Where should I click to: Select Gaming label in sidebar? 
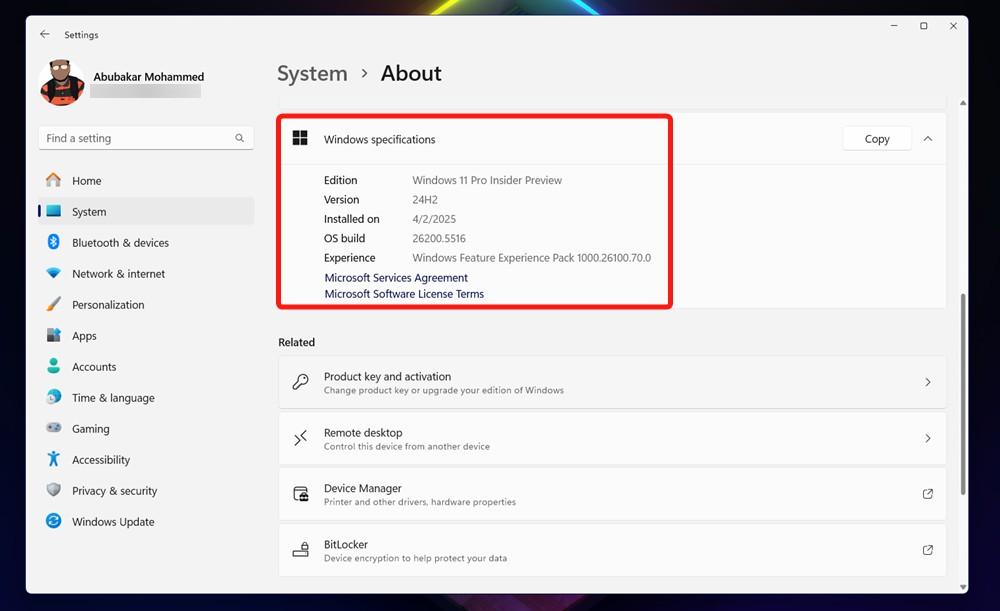pyautogui.click(x=91, y=429)
